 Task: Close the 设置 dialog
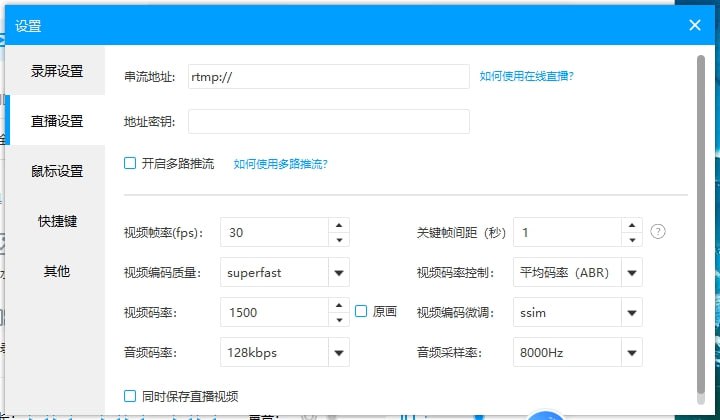point(695,25)
